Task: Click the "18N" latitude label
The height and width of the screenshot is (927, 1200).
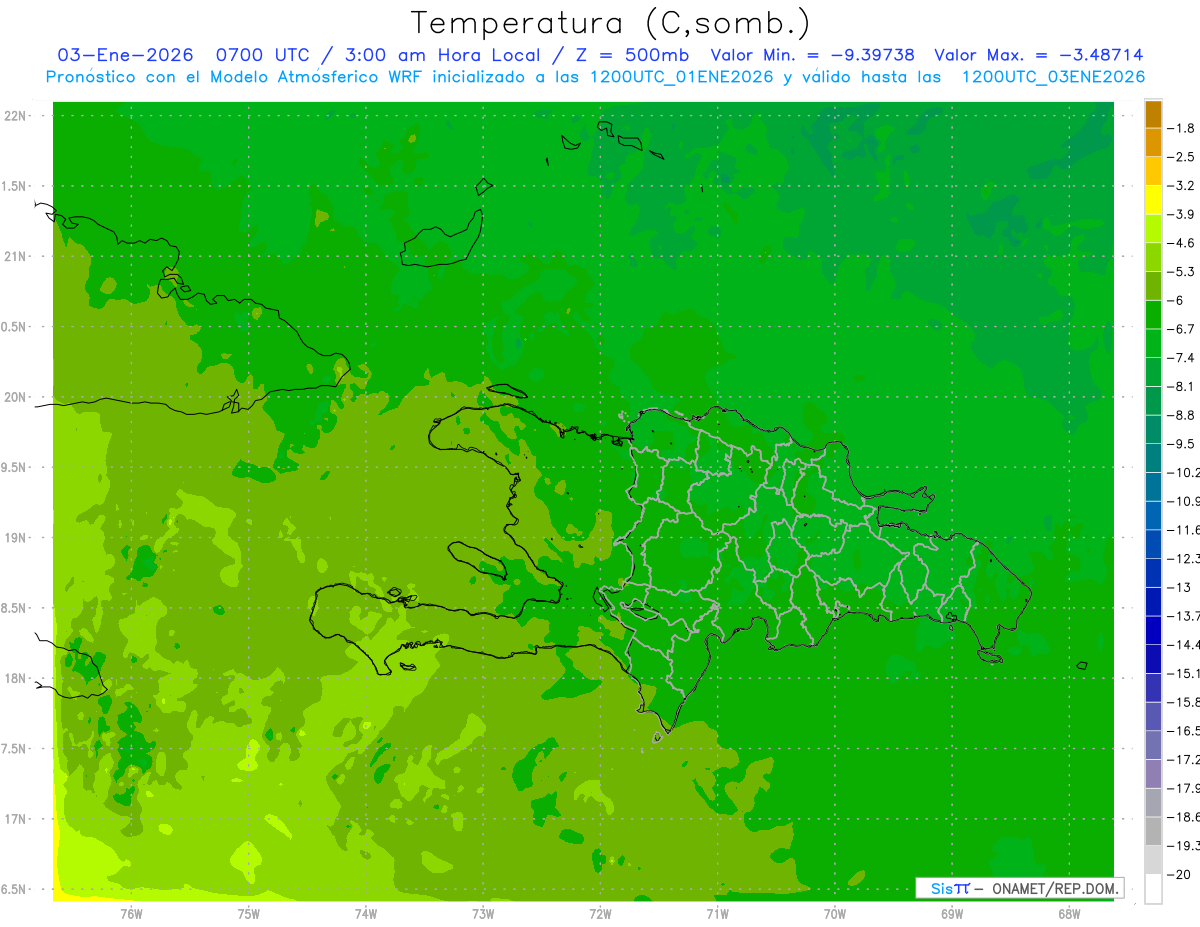Action: click(x=14, y=679)
